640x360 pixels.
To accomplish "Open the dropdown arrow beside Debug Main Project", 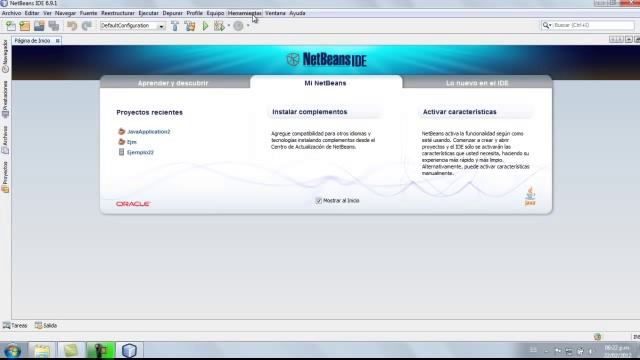I will click(229, 26).
